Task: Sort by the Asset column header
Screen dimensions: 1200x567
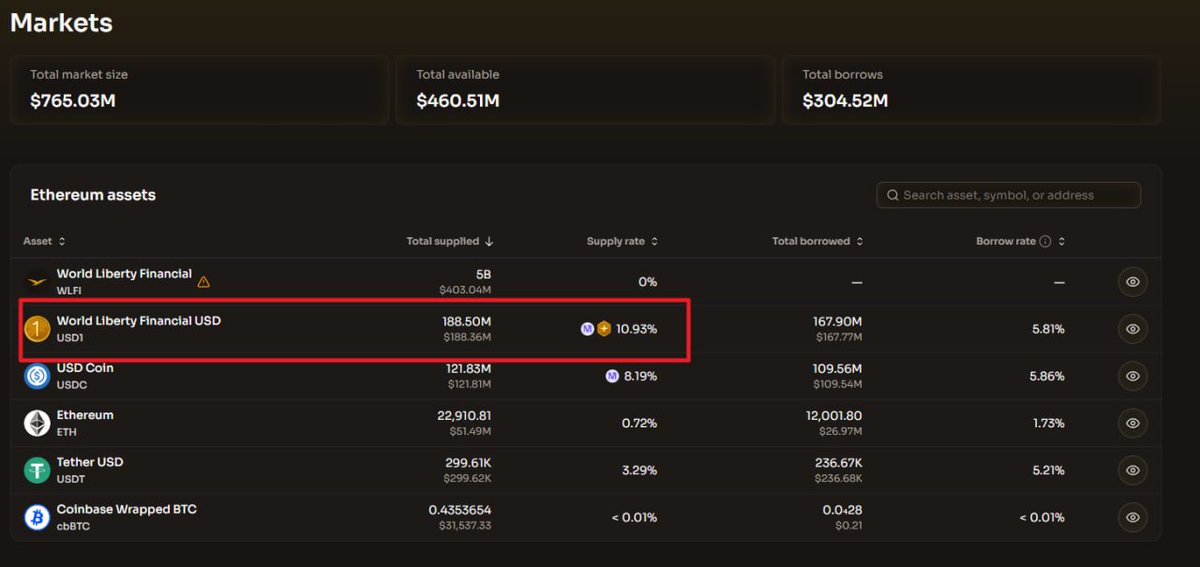Action: click(x=45, y=241)
